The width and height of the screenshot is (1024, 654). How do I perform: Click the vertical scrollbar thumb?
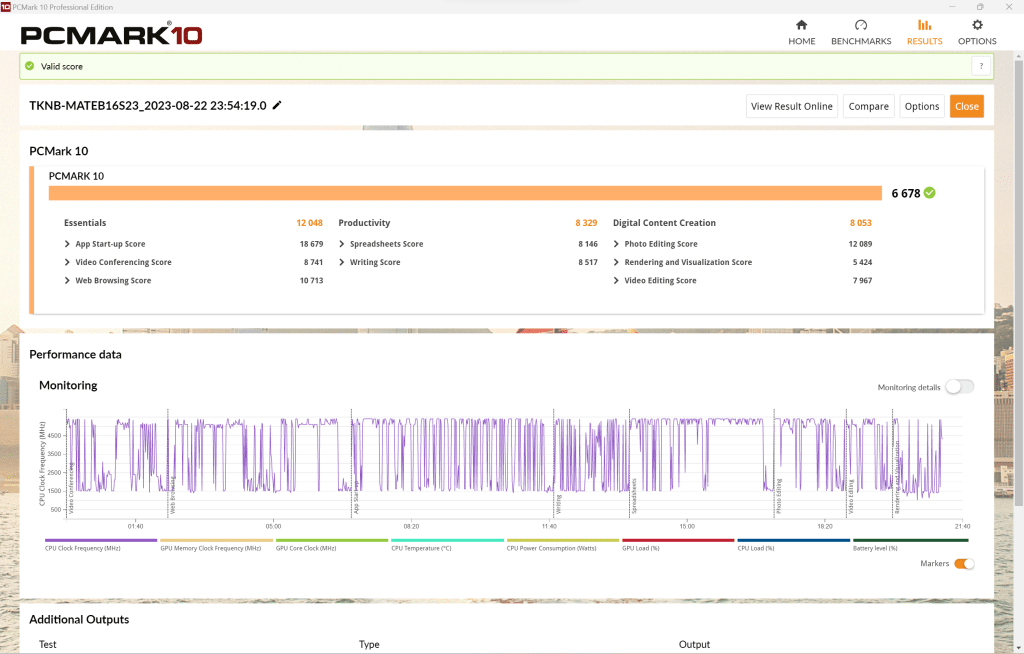click(x=1018, y=283)
